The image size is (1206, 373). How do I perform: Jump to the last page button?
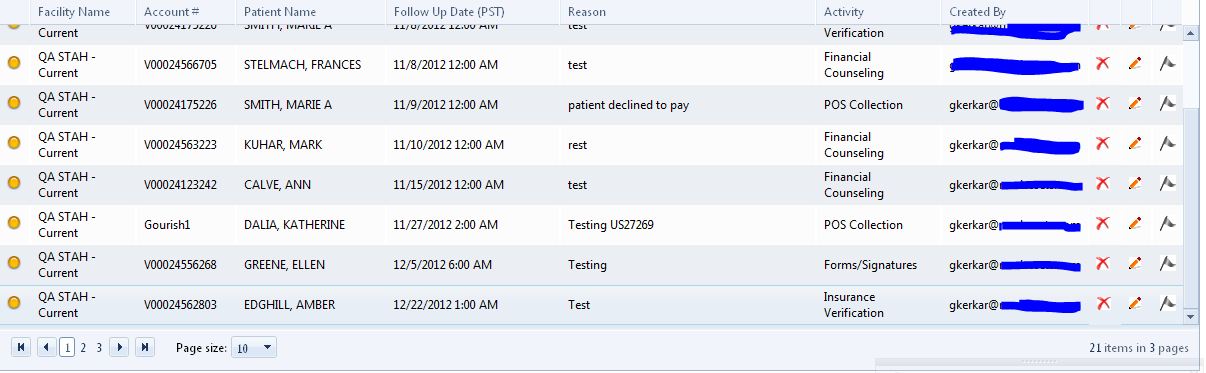coord(145,347)
